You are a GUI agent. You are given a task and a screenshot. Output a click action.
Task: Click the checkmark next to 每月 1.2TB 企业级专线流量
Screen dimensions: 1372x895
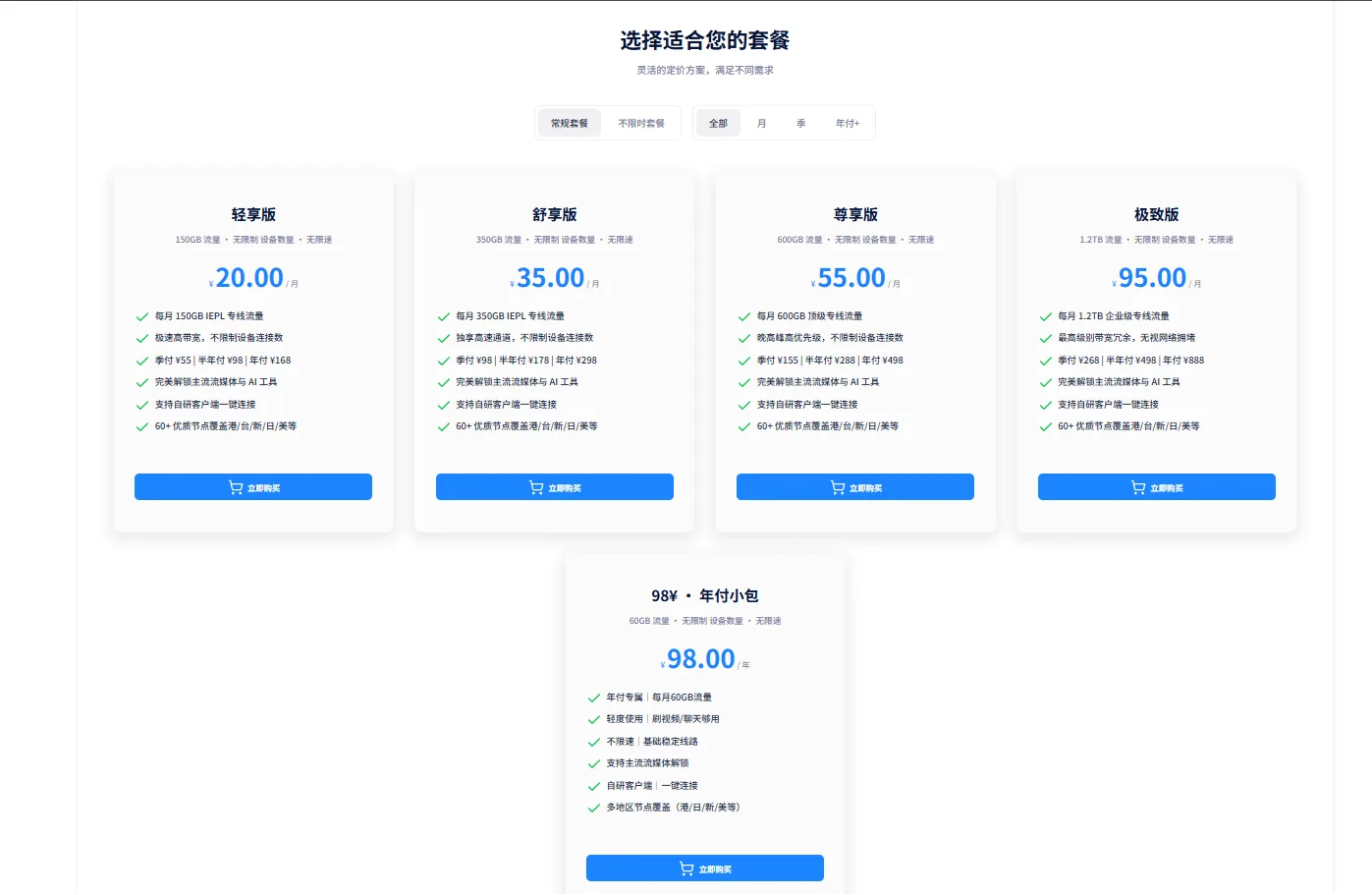pos(1046,316)
